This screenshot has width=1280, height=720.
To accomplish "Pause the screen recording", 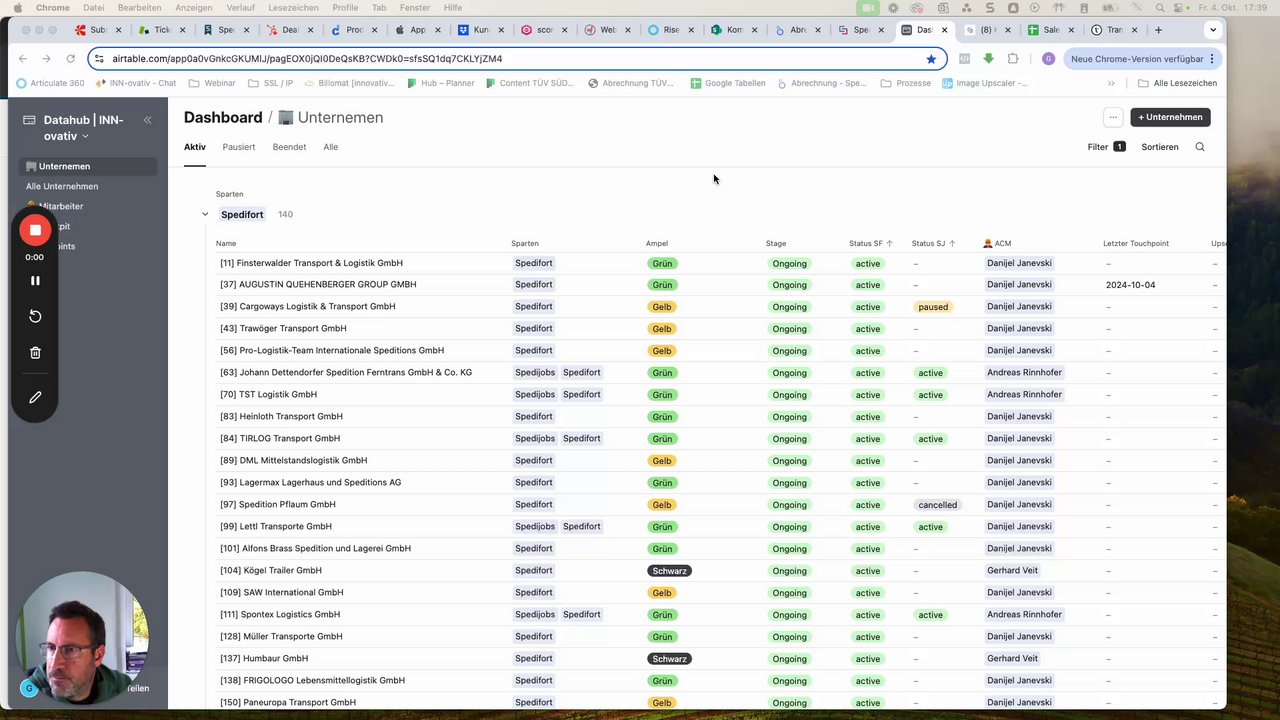I will 35,281.
